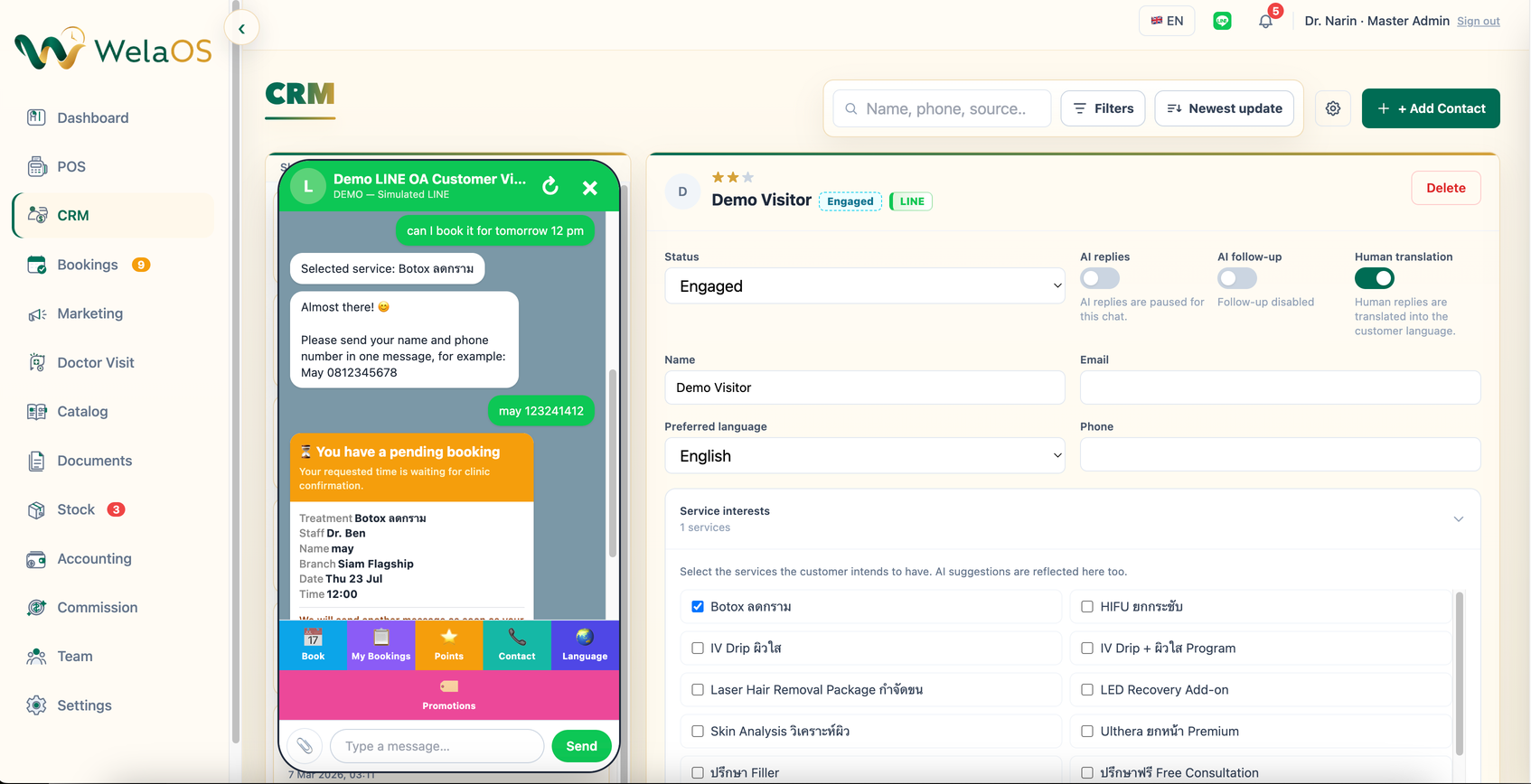The image size is (1531, 784).
Task: Click the CRM sidebar icon
Action: [x=36, y=215]
